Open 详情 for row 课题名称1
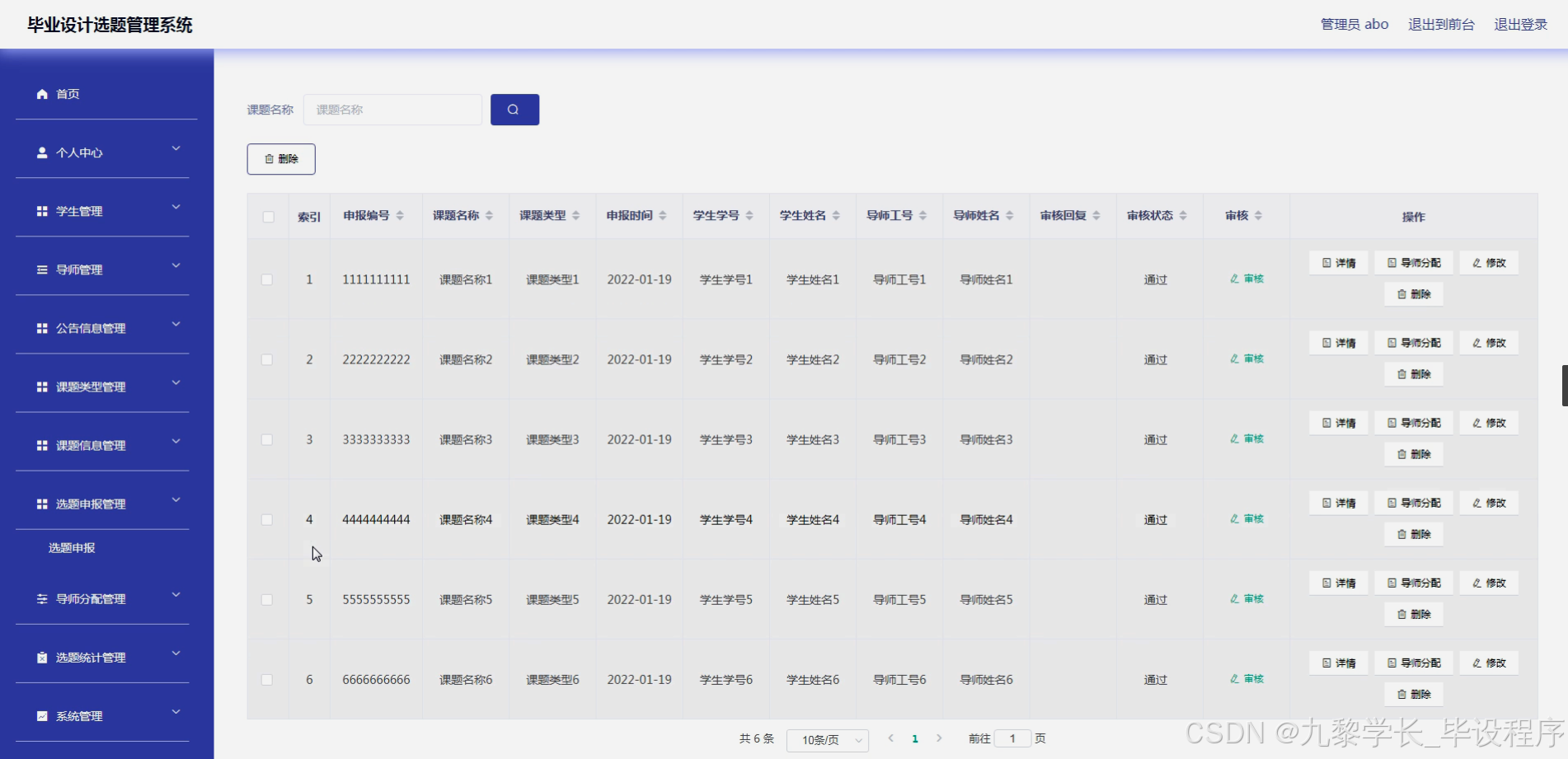Image resolution: width=1568 pixels, height=759 pixels. click(x=1339, y=263)
